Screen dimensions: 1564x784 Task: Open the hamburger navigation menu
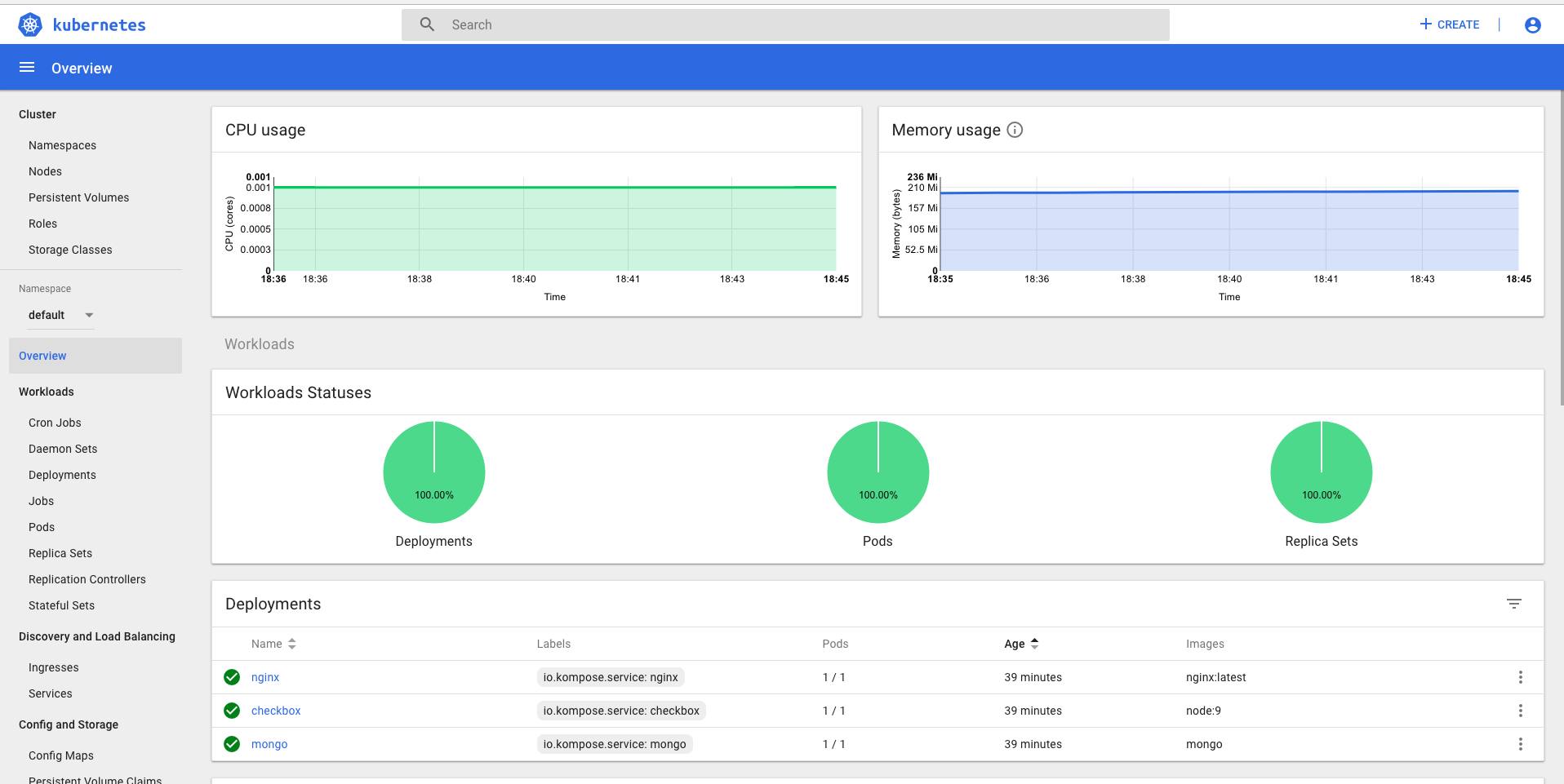[27, 68]
